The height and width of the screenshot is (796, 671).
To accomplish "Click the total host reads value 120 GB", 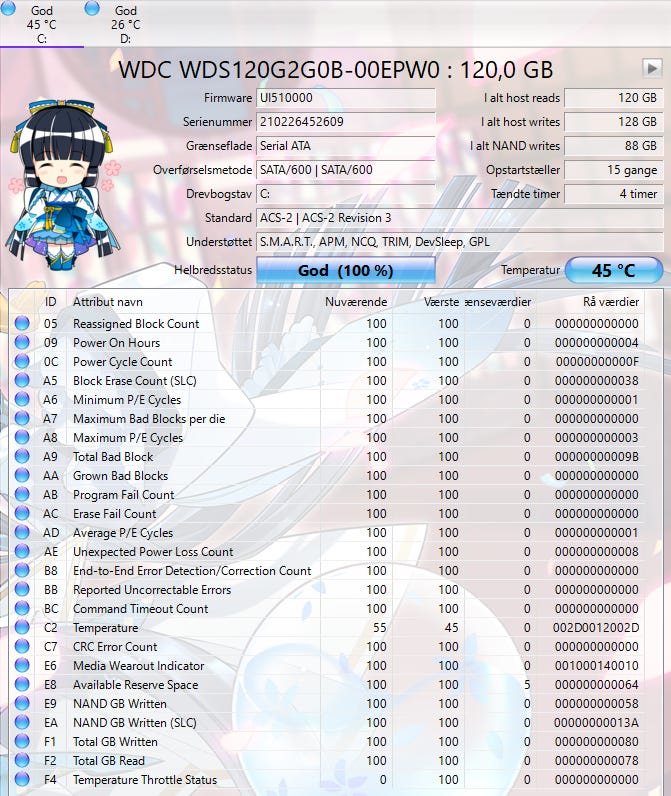I will tap(614, 98).
